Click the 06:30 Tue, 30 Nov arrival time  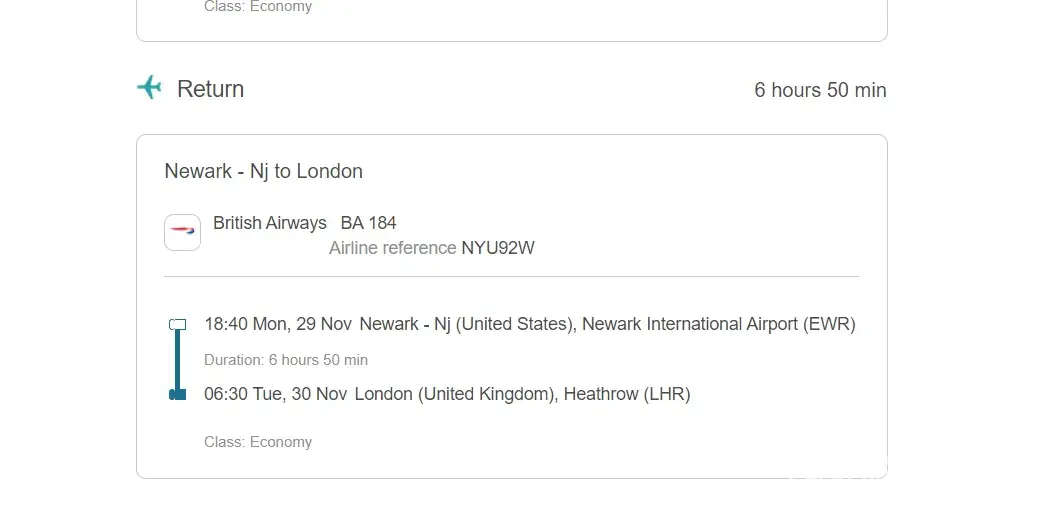click(x=276, y=394)
